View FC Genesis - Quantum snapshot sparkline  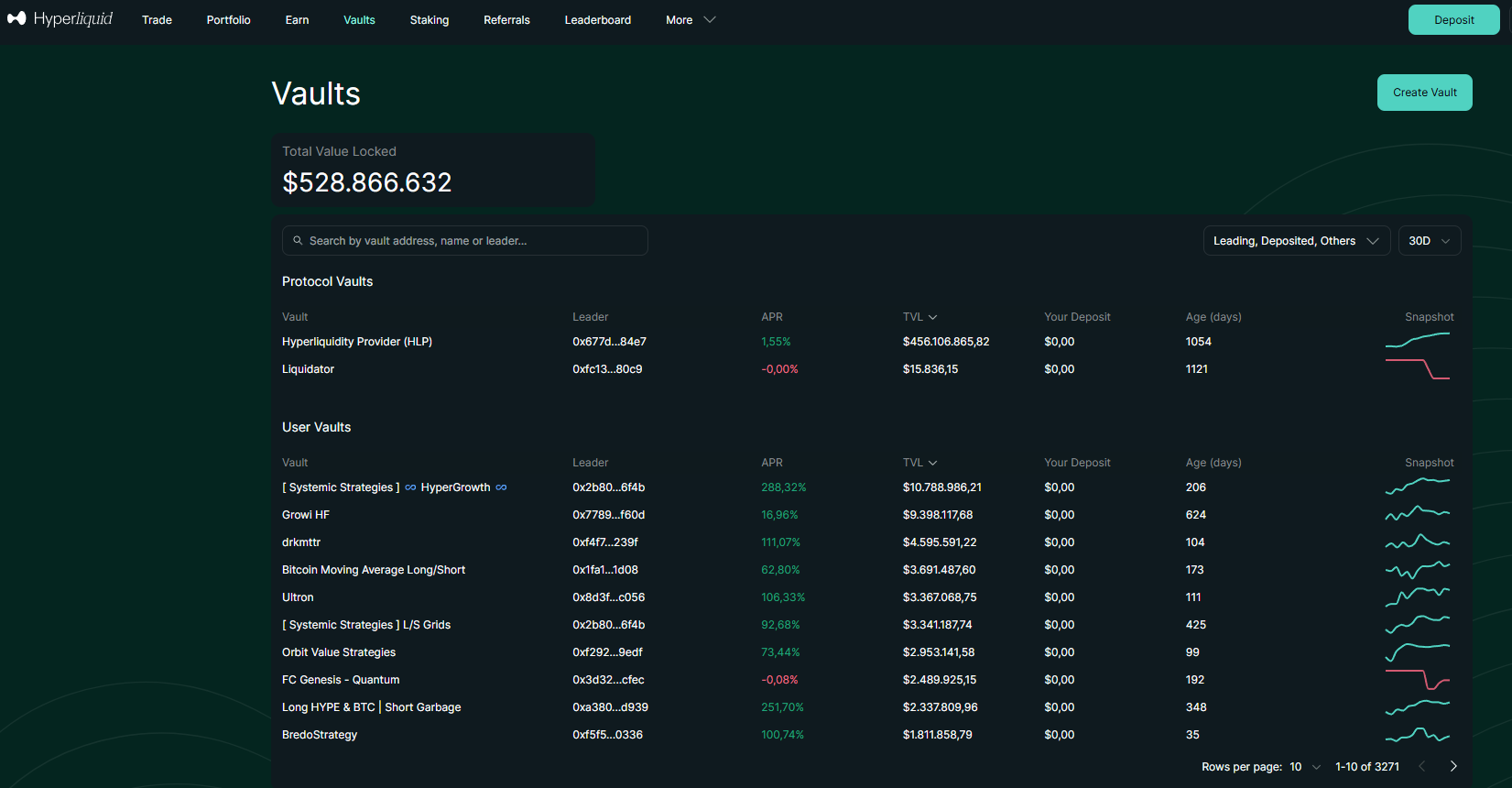tap(1418, 680)
